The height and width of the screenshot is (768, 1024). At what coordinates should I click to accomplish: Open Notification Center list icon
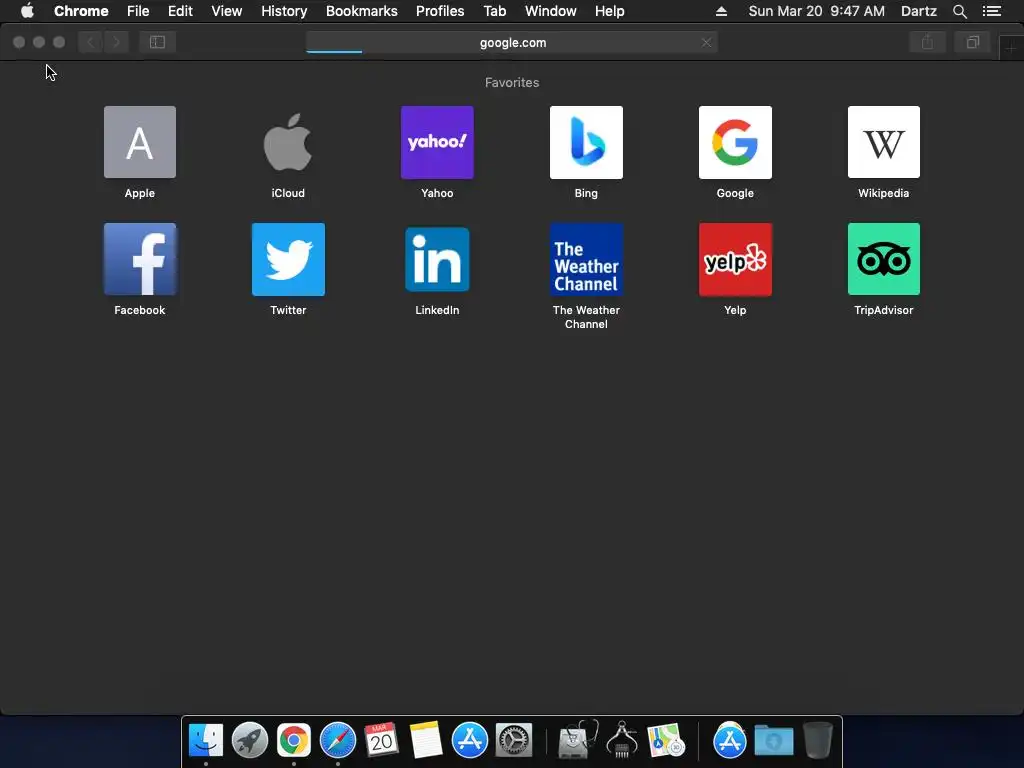(991, 11)
